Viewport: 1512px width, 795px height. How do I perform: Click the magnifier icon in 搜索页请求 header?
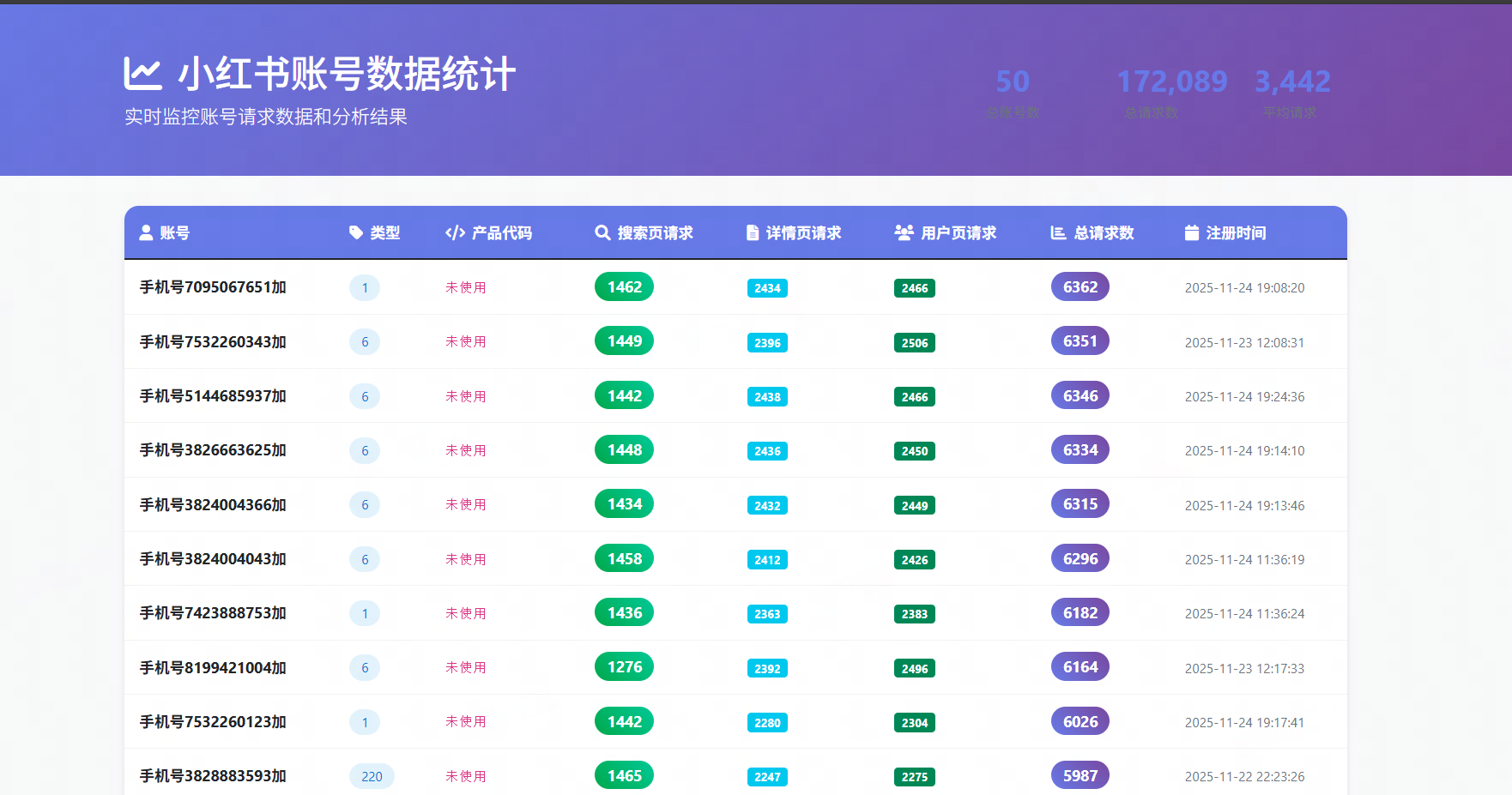tap(602, 232)
